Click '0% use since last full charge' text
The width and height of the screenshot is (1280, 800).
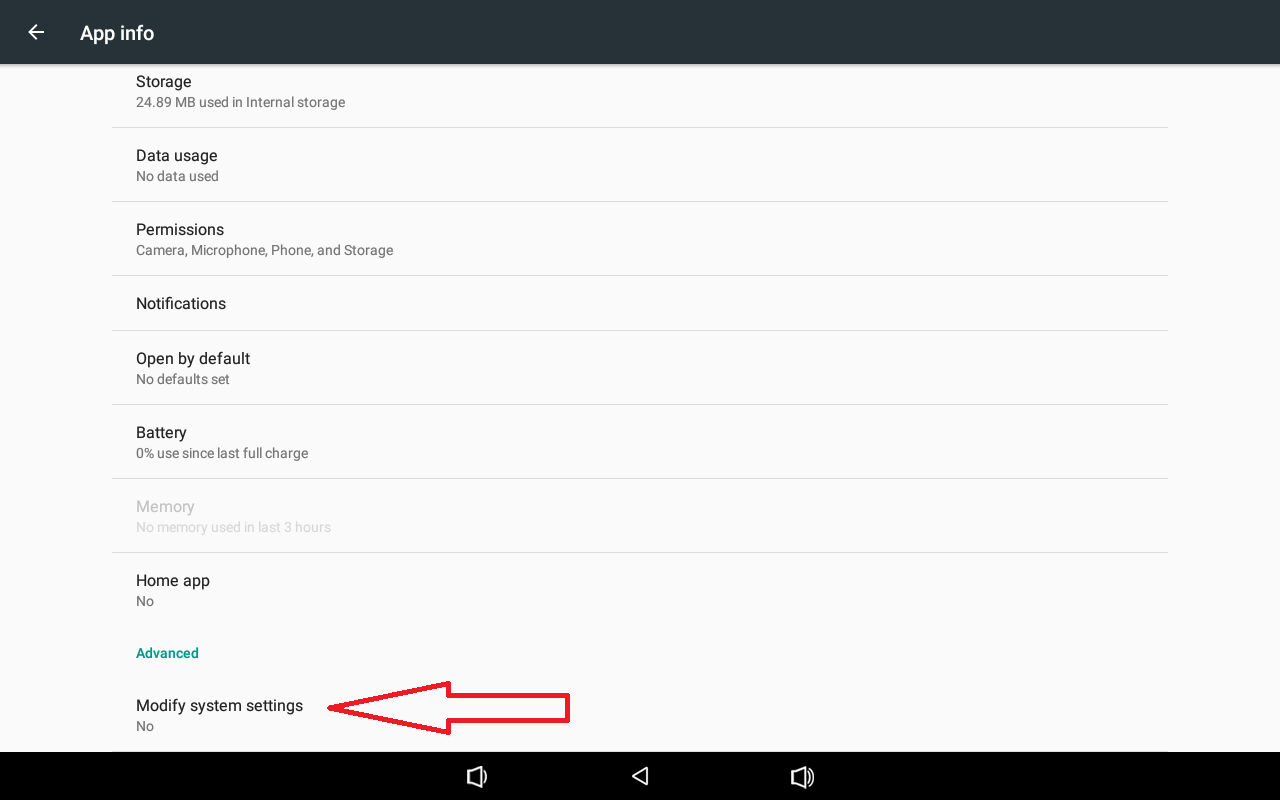222,453
